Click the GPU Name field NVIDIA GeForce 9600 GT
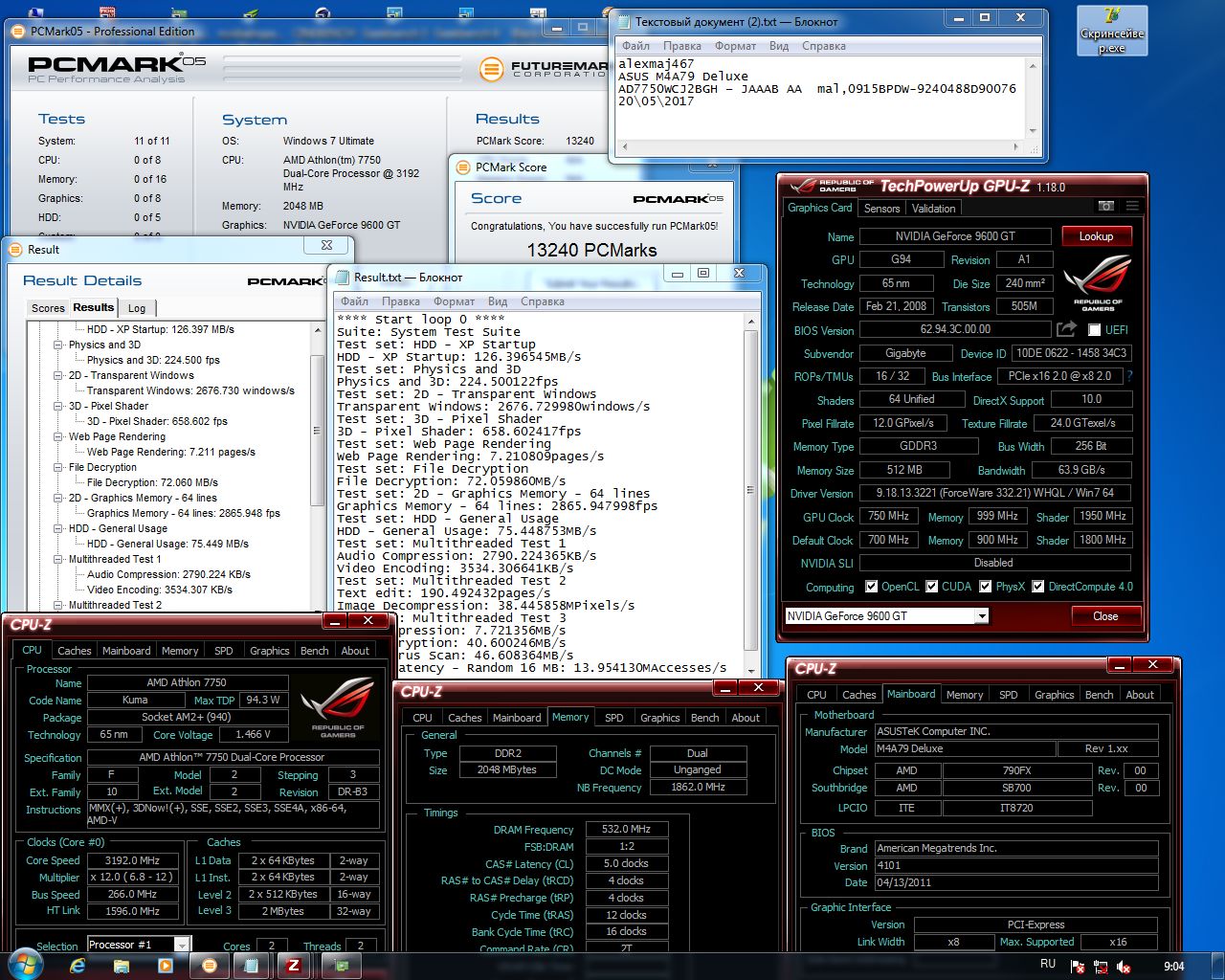1225x980 pixels. point(955,236)
